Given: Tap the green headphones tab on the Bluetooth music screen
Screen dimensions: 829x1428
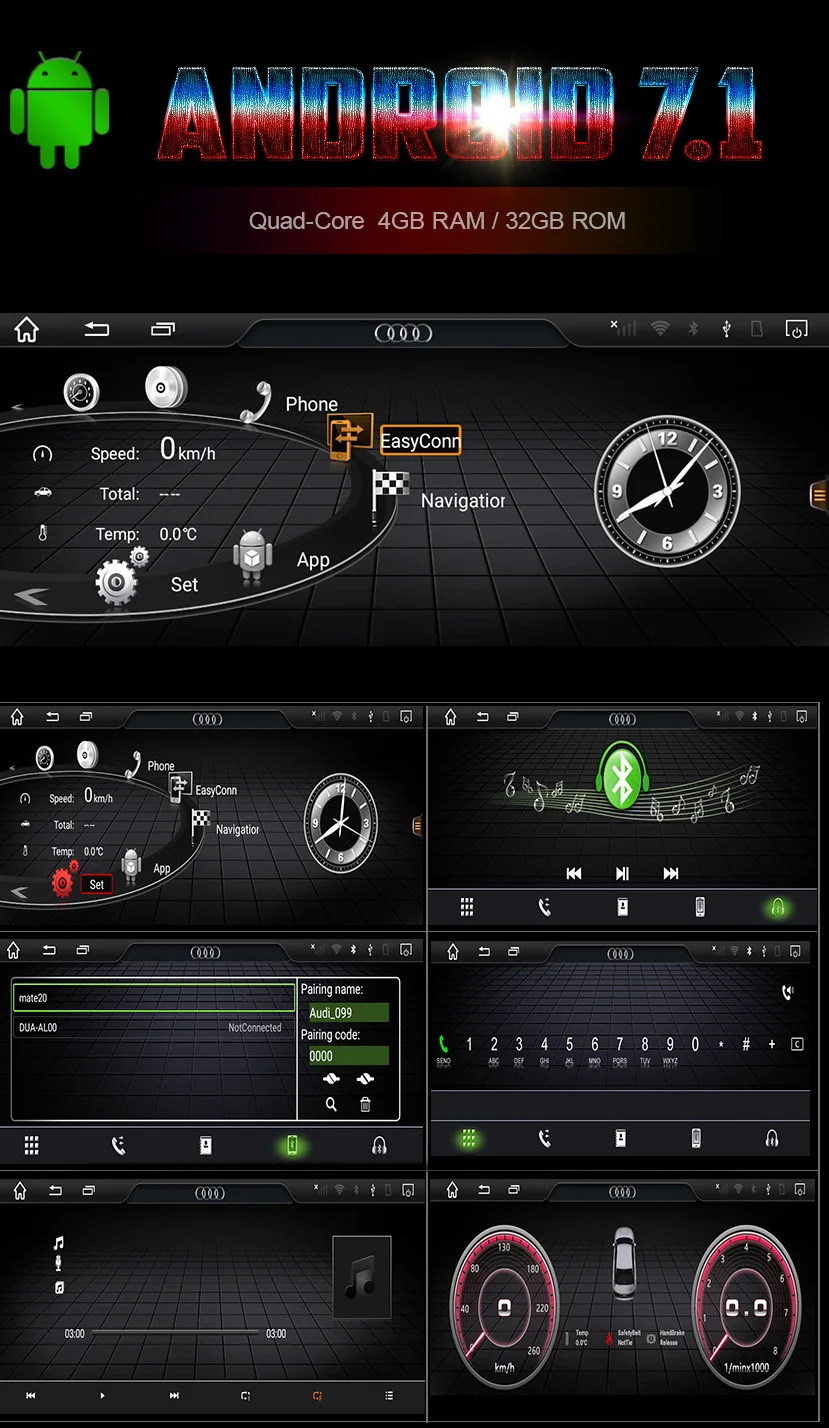Looking at the screenshot, I should click(778, 908).
